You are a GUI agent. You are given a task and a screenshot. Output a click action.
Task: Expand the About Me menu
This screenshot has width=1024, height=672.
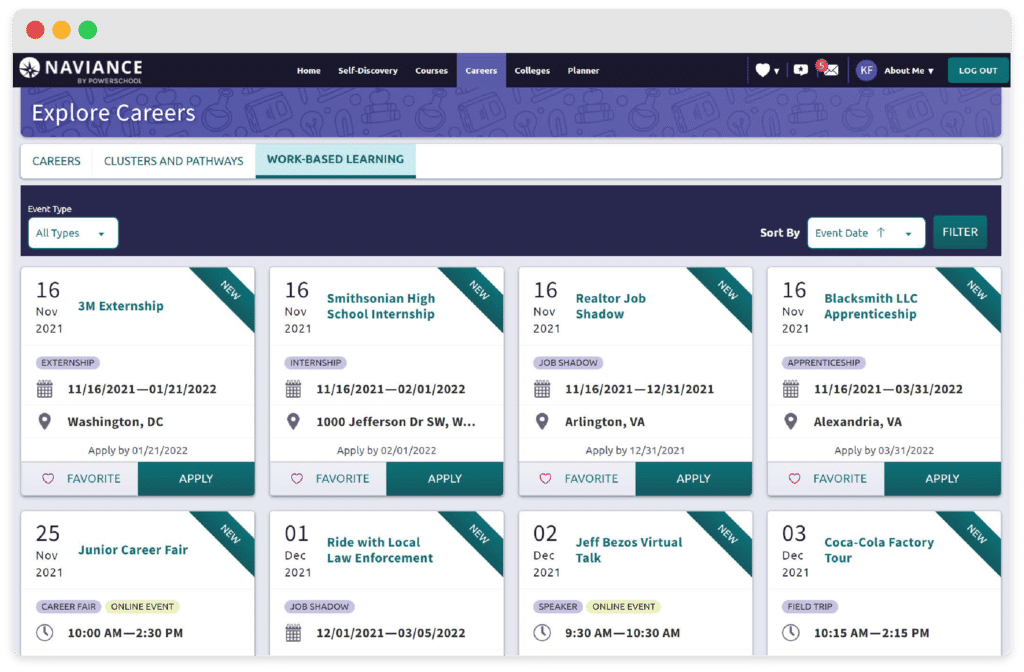908,71
